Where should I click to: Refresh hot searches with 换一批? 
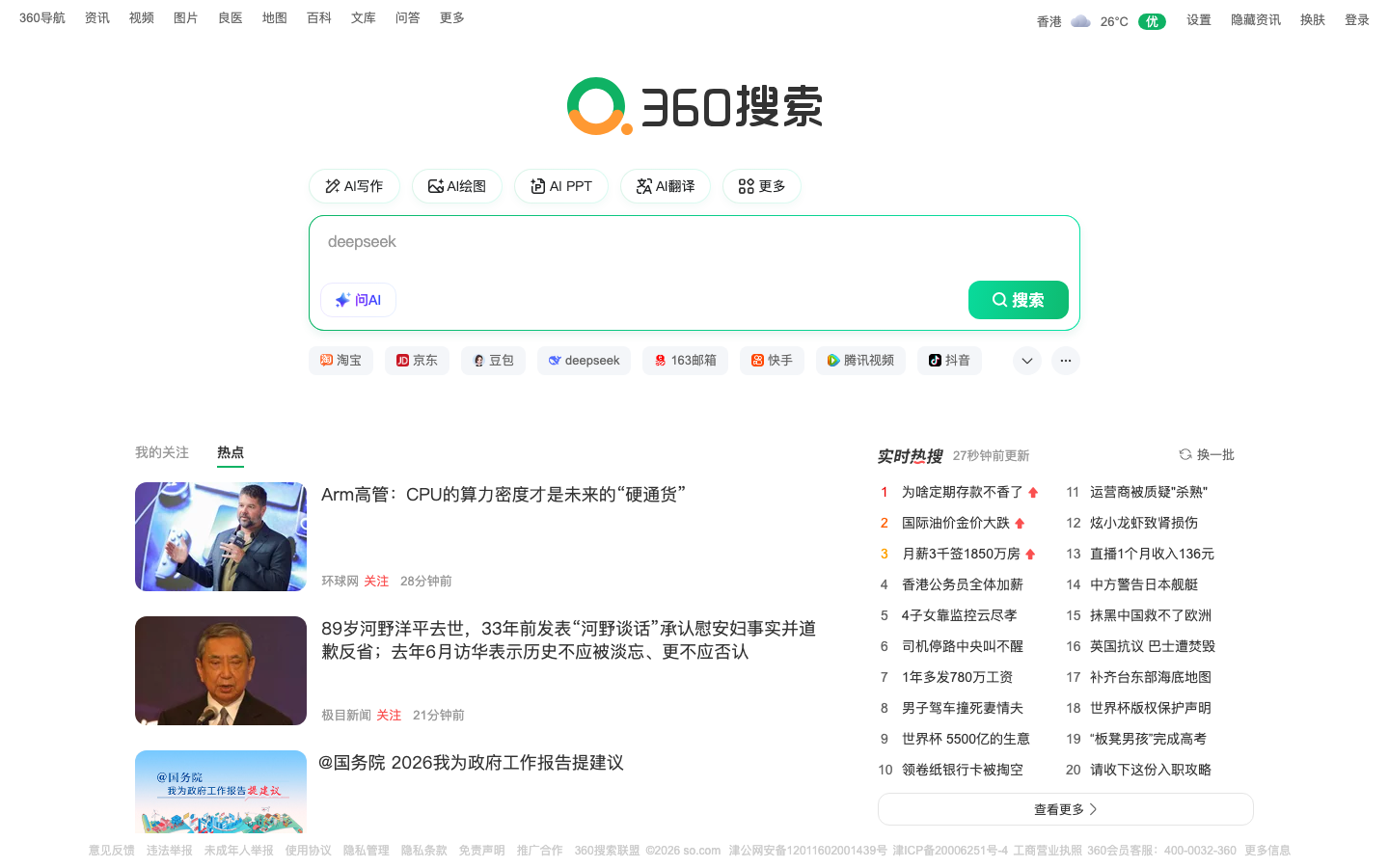[1207, 454]
